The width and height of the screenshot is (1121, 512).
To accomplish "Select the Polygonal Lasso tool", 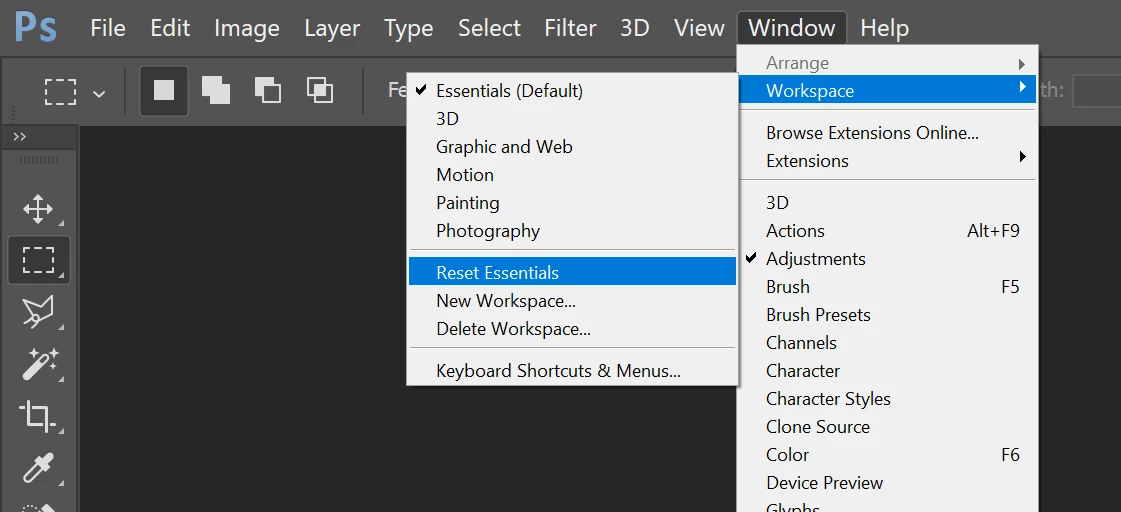I will (x=38, y=312).
